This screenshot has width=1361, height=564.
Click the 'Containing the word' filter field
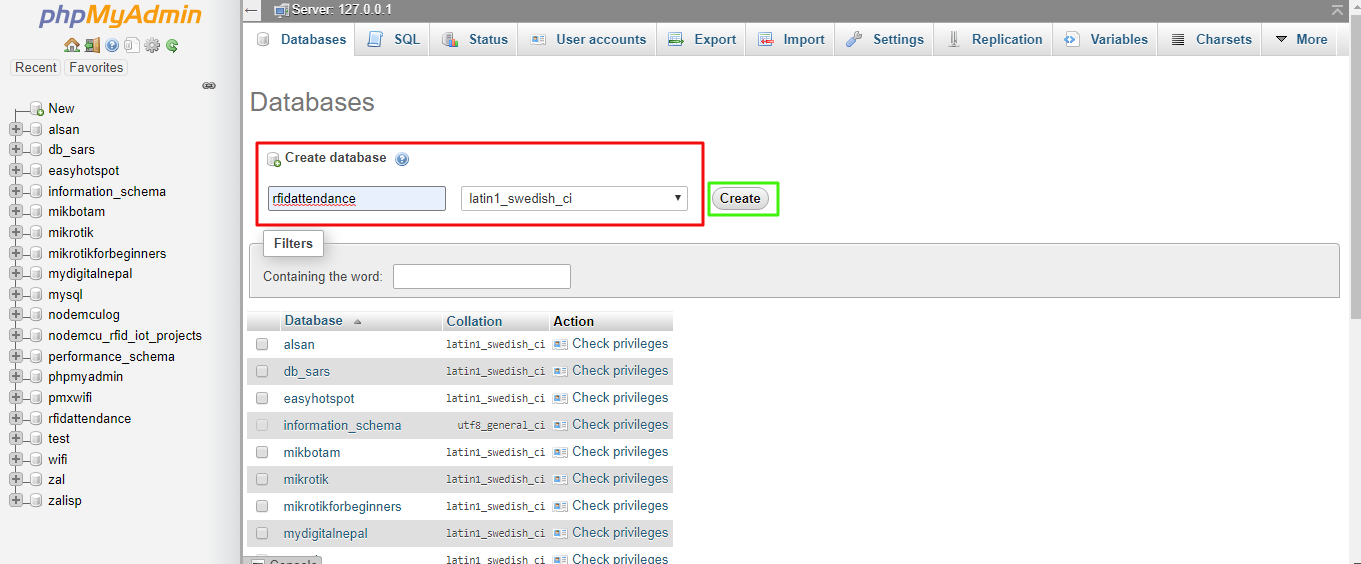(481, 277)
